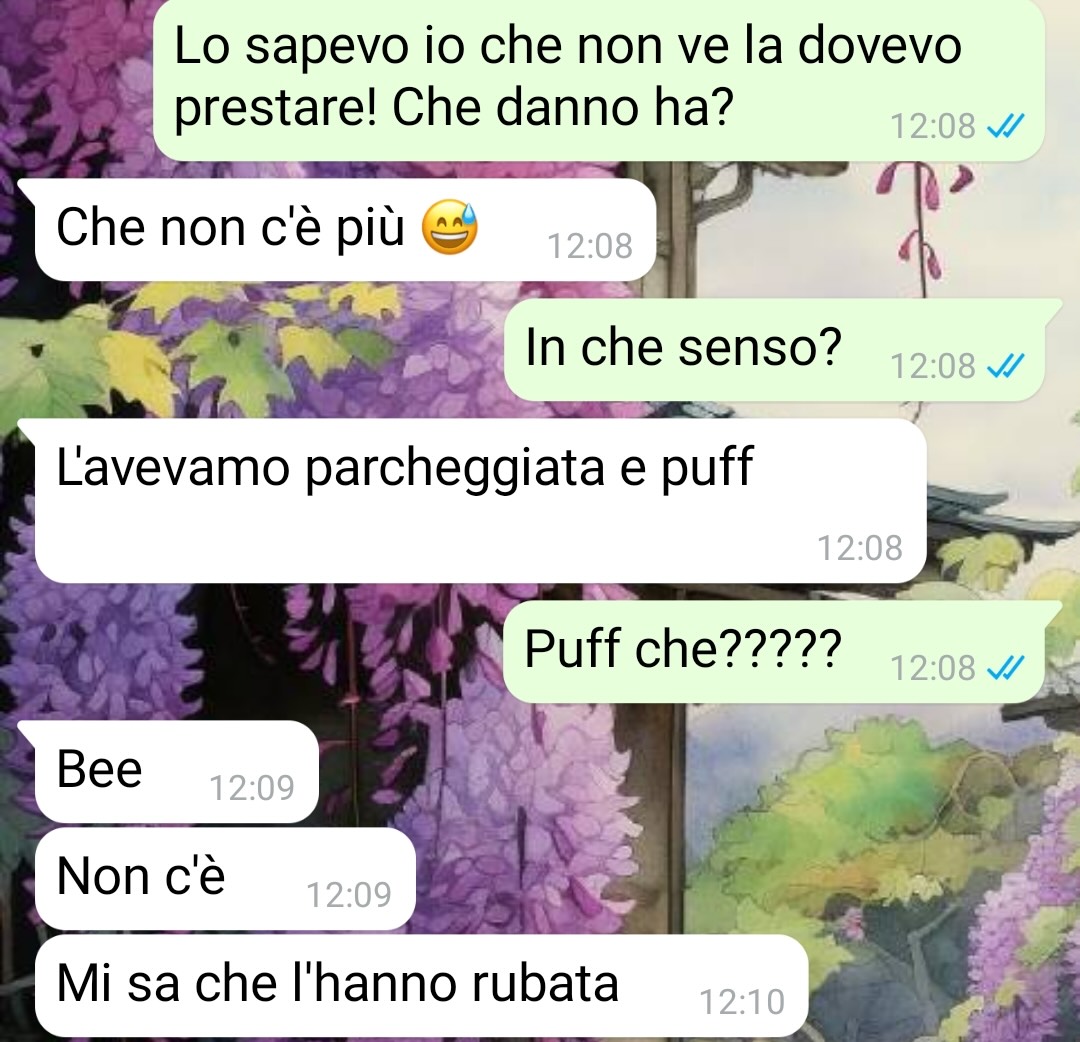Click the read ticks on 'Puff che?????'

click(x=1006, y=667)
